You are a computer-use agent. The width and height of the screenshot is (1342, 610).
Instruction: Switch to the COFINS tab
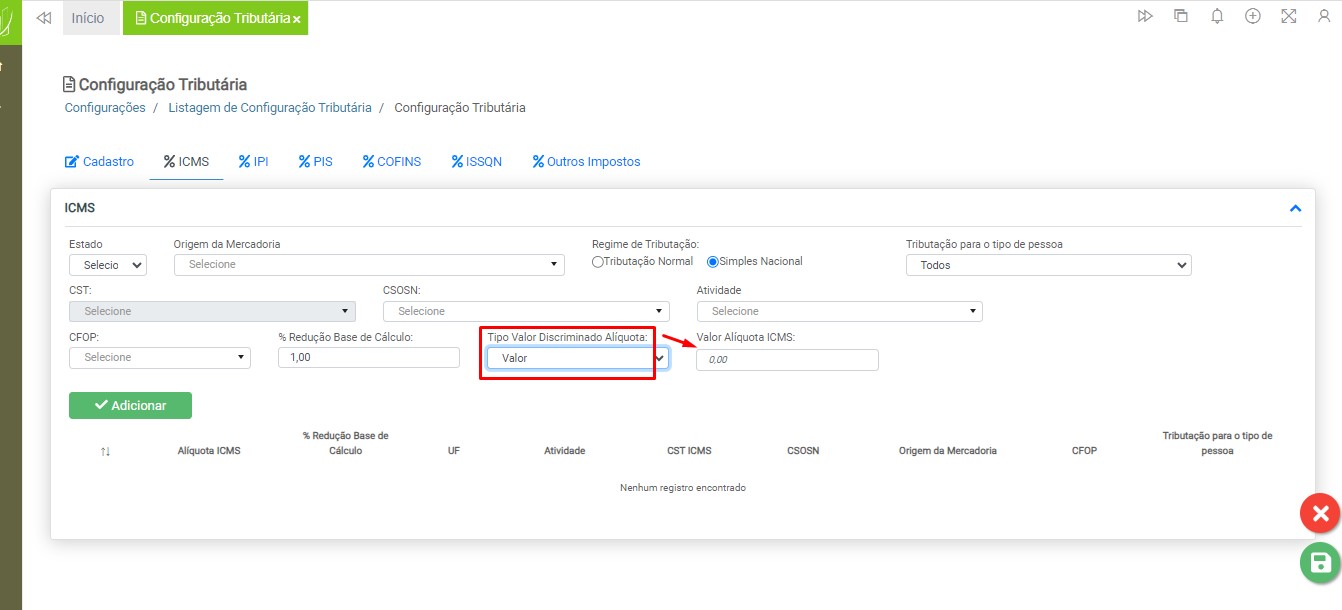click(x=392, y=162)
